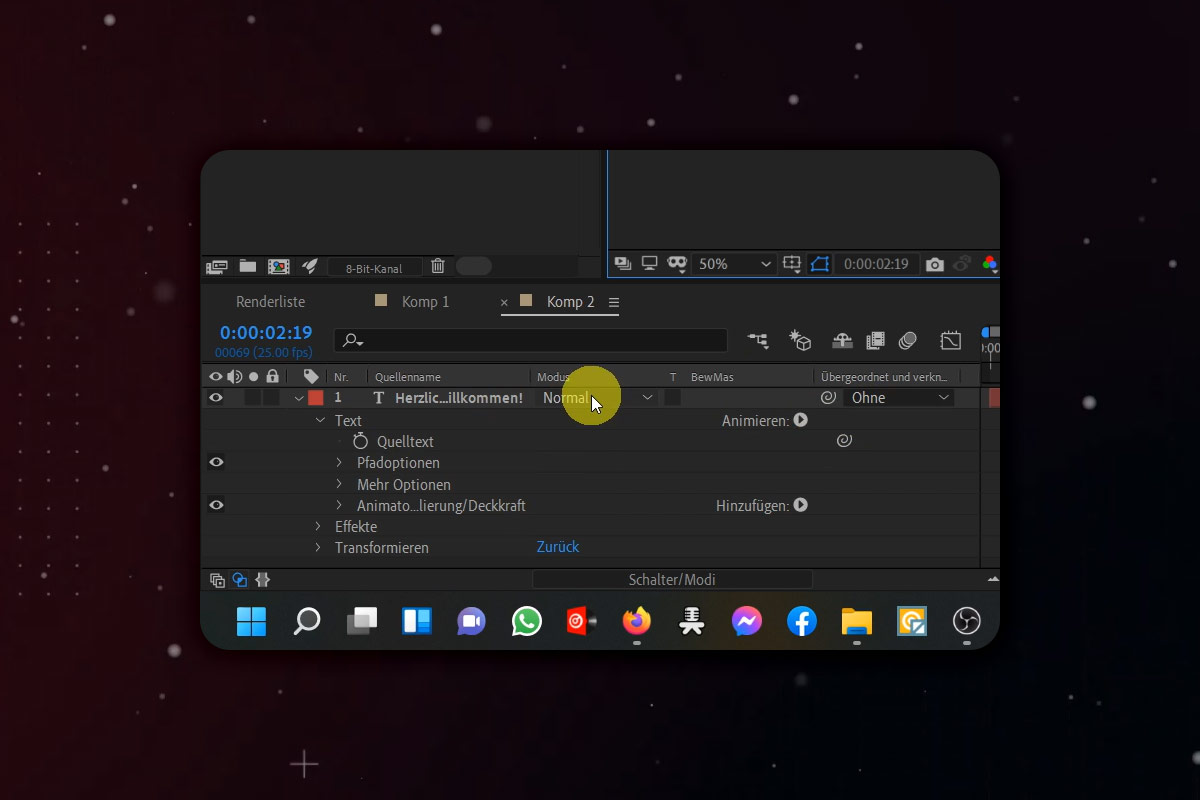Image resolution: width=1200 pixels, height=800 pixels.
Task: Click the Quellenname column header
Action: pyautogui.click(x=408, y=377)
